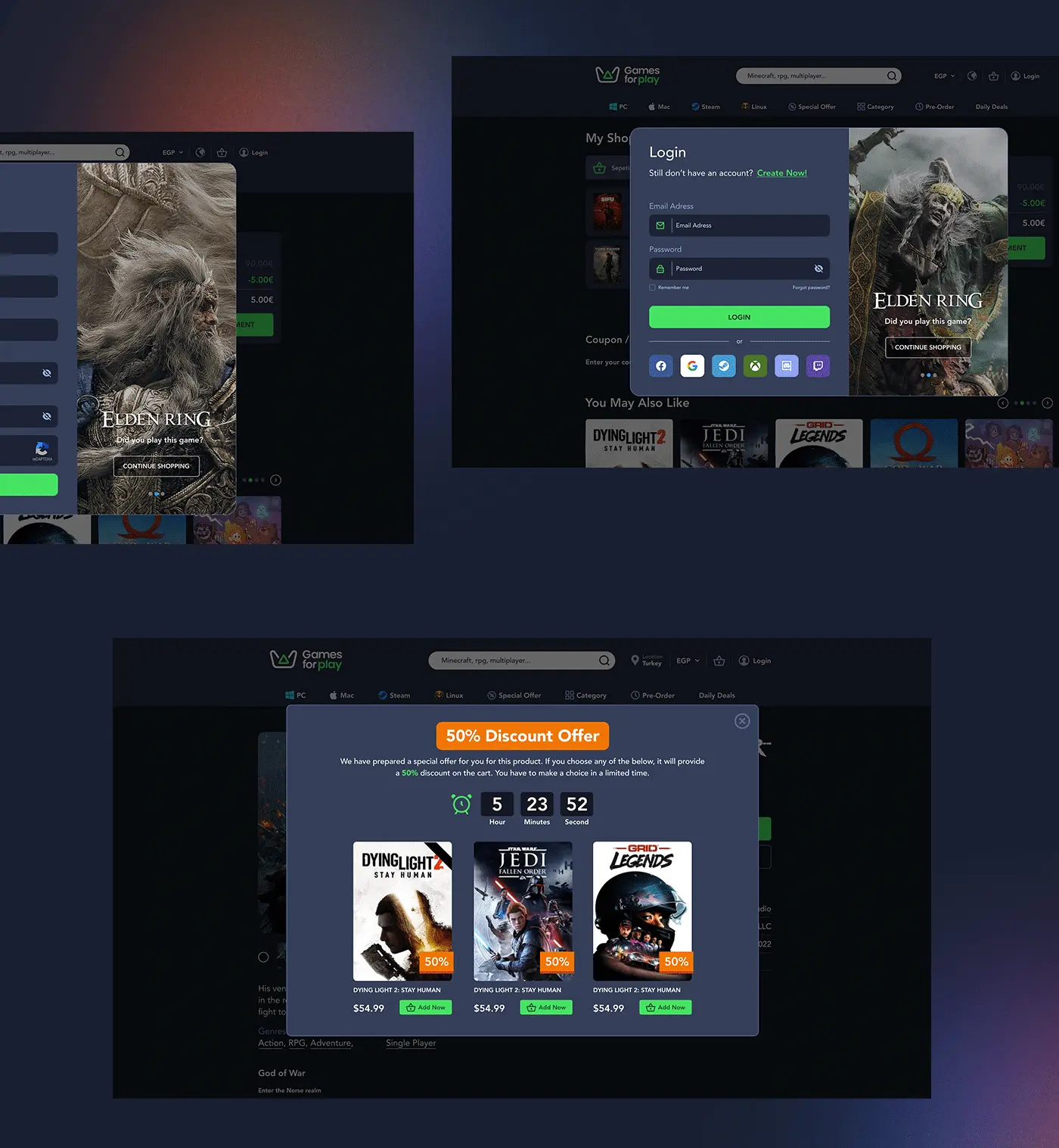Click the green alarm clock icon
This screenshot has width=1059, height=1148.
coord(461,804)
